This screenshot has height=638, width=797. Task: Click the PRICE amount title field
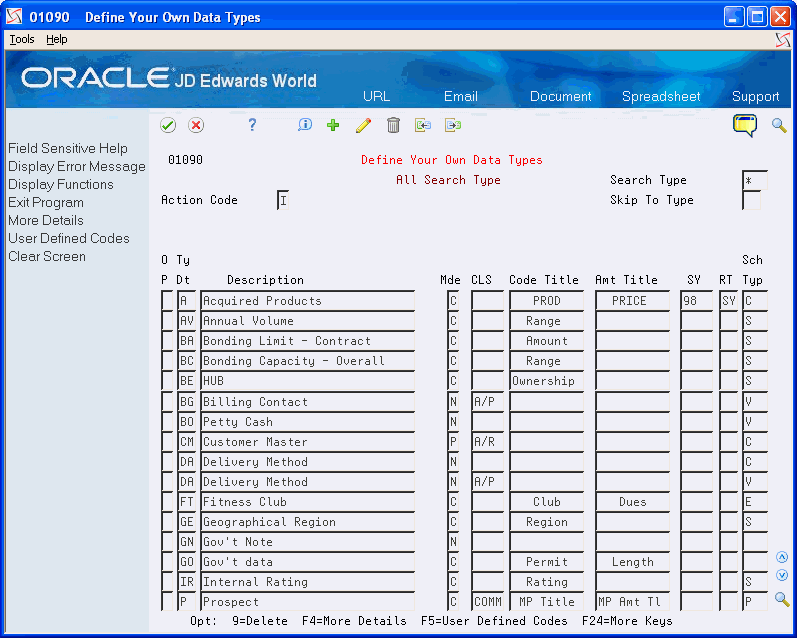point(632,301)
